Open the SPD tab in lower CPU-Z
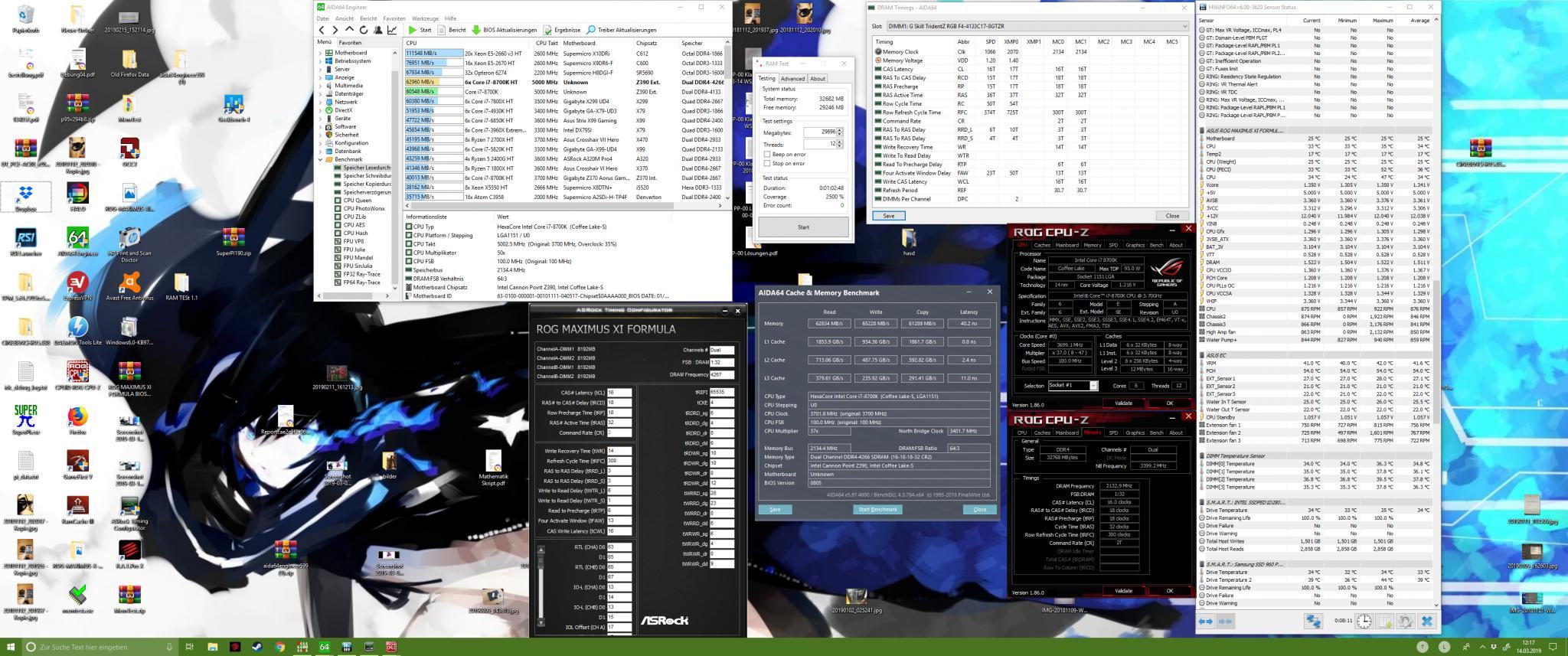Viewport: 1568px width, 656px height. (1113, 432)
